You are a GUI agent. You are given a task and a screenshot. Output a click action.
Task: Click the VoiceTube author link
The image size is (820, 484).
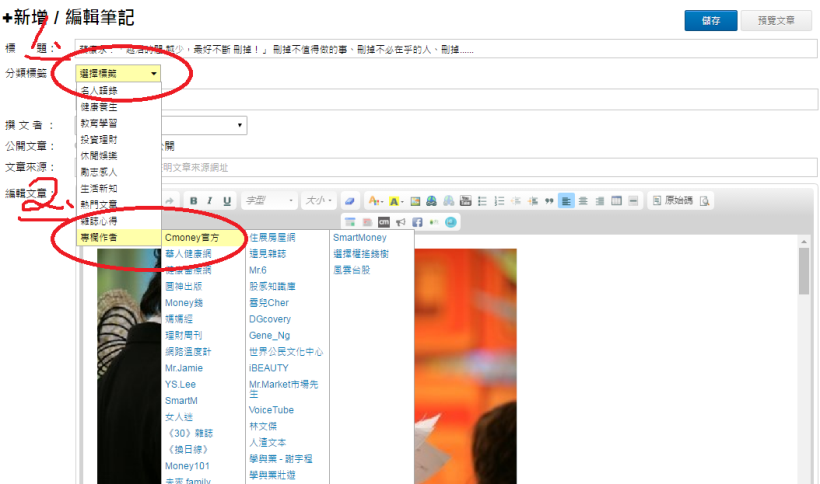(270, 410)
